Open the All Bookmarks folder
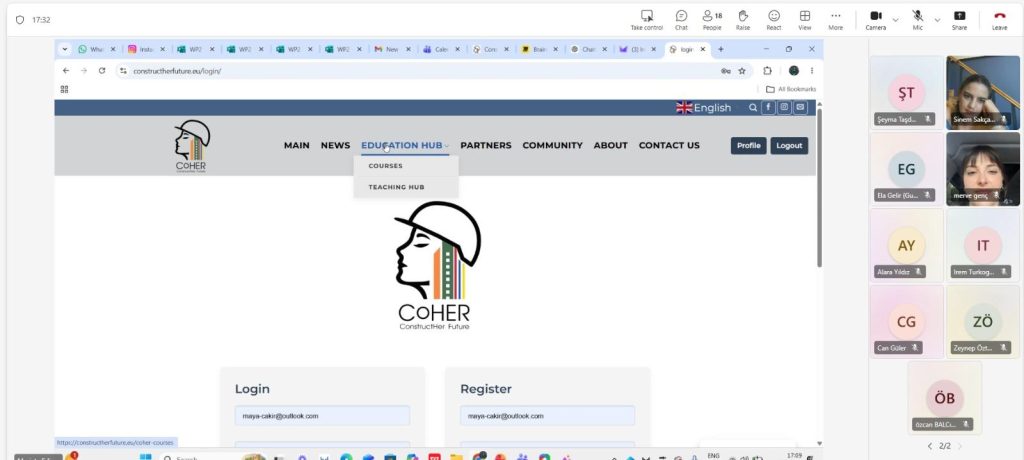Screen dimensions: 1024x460 791,89
